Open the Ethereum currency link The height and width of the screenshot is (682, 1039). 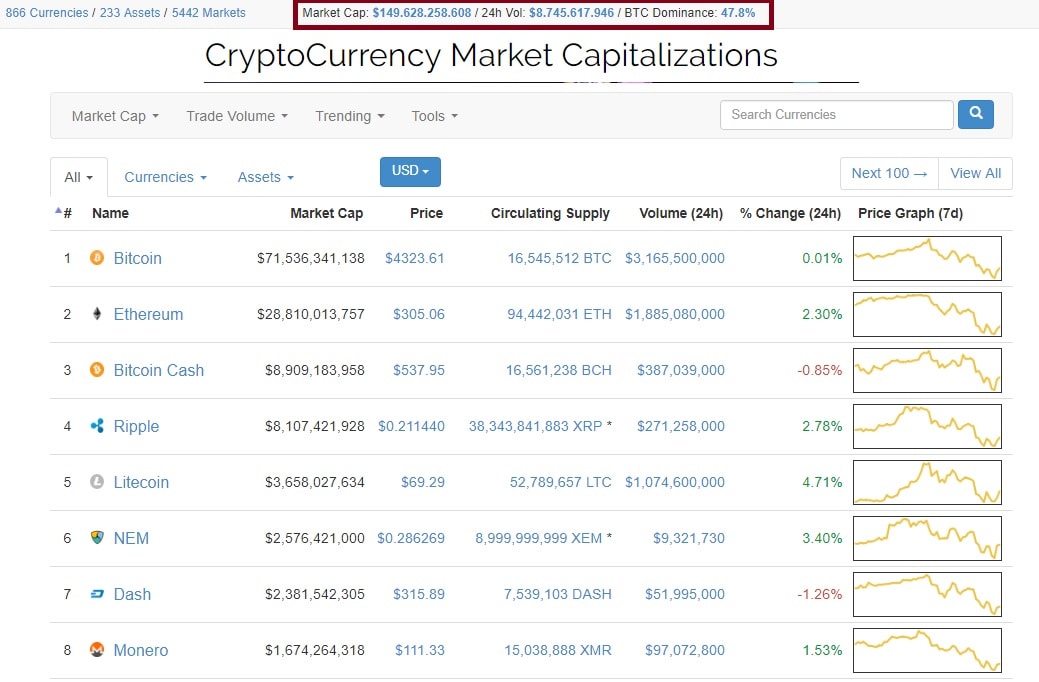[x=148, y=314]
